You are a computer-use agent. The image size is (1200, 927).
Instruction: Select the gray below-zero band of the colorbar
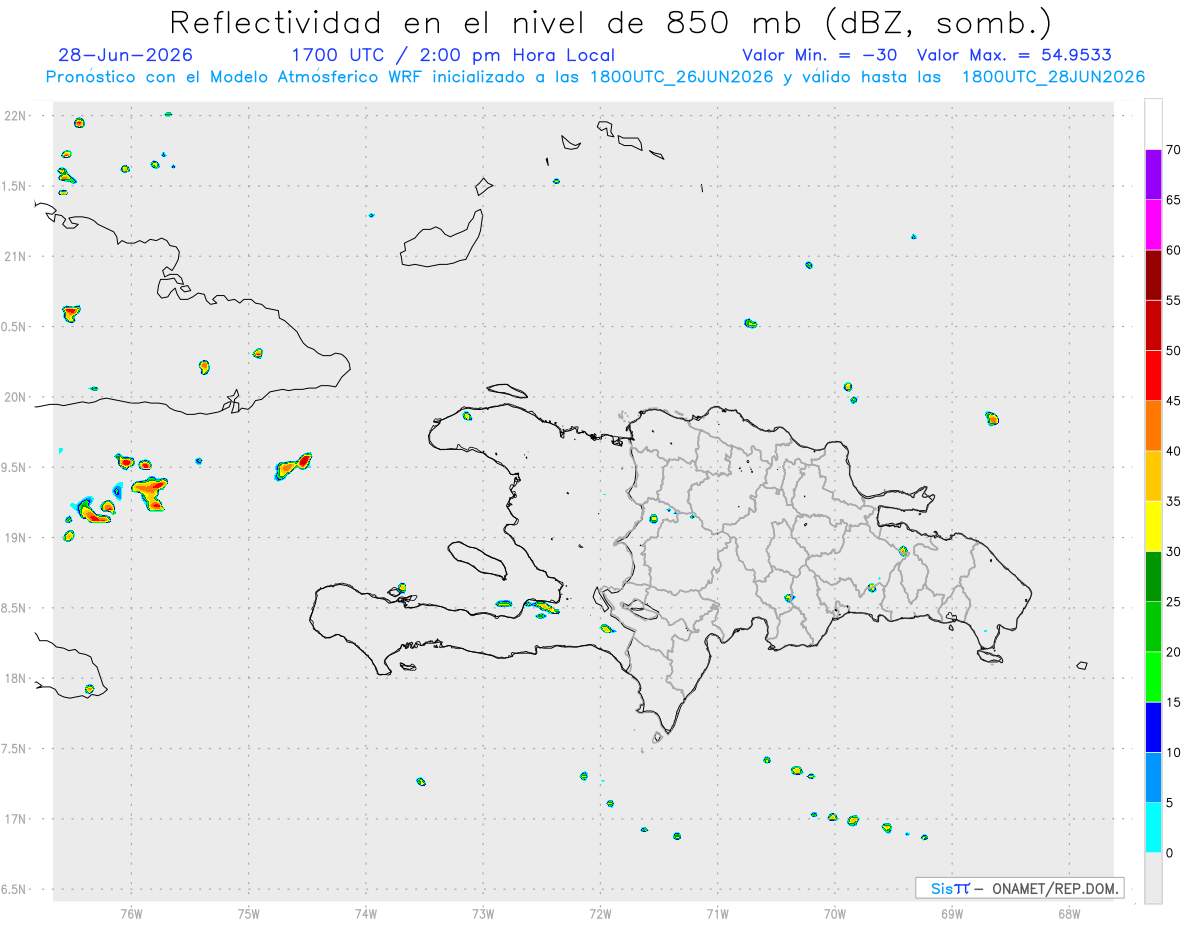[x=1153, y=878]
